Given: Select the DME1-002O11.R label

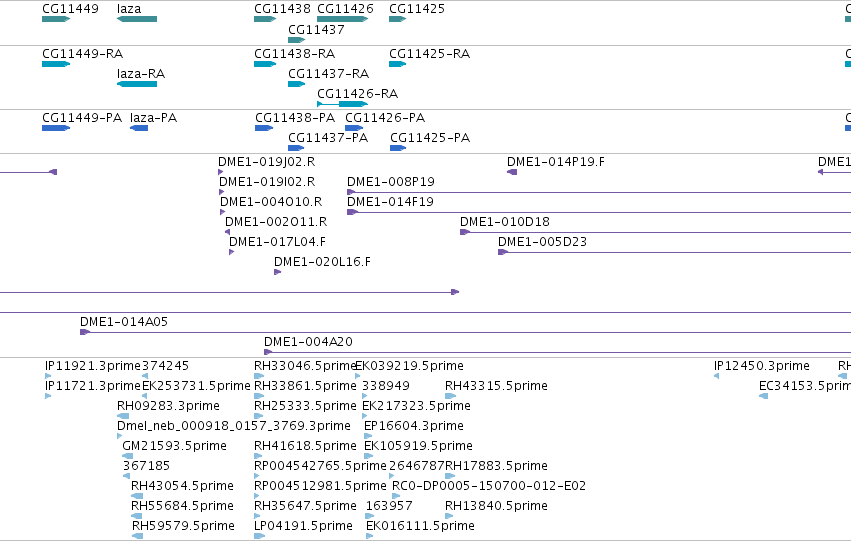Looking at the screenshot, I should pyautogui.click(x=276, y=222).
